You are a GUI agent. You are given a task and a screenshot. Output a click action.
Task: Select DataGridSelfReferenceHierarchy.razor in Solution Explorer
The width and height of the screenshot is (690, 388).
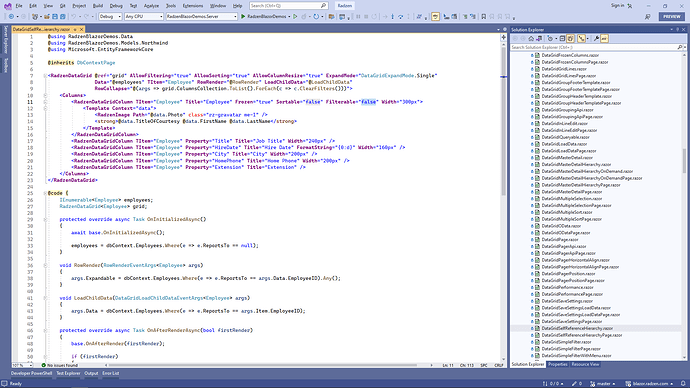tap(577, 328)
